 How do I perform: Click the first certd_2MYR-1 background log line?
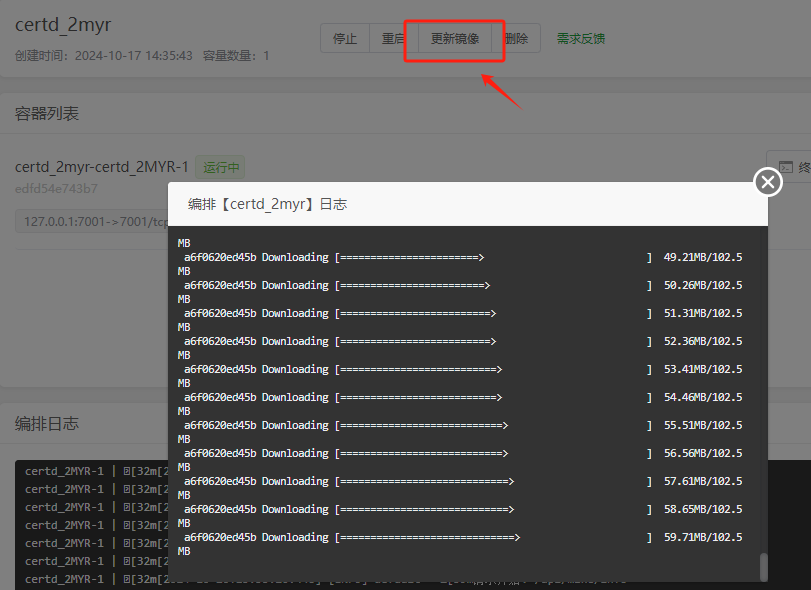click(65, 471)
